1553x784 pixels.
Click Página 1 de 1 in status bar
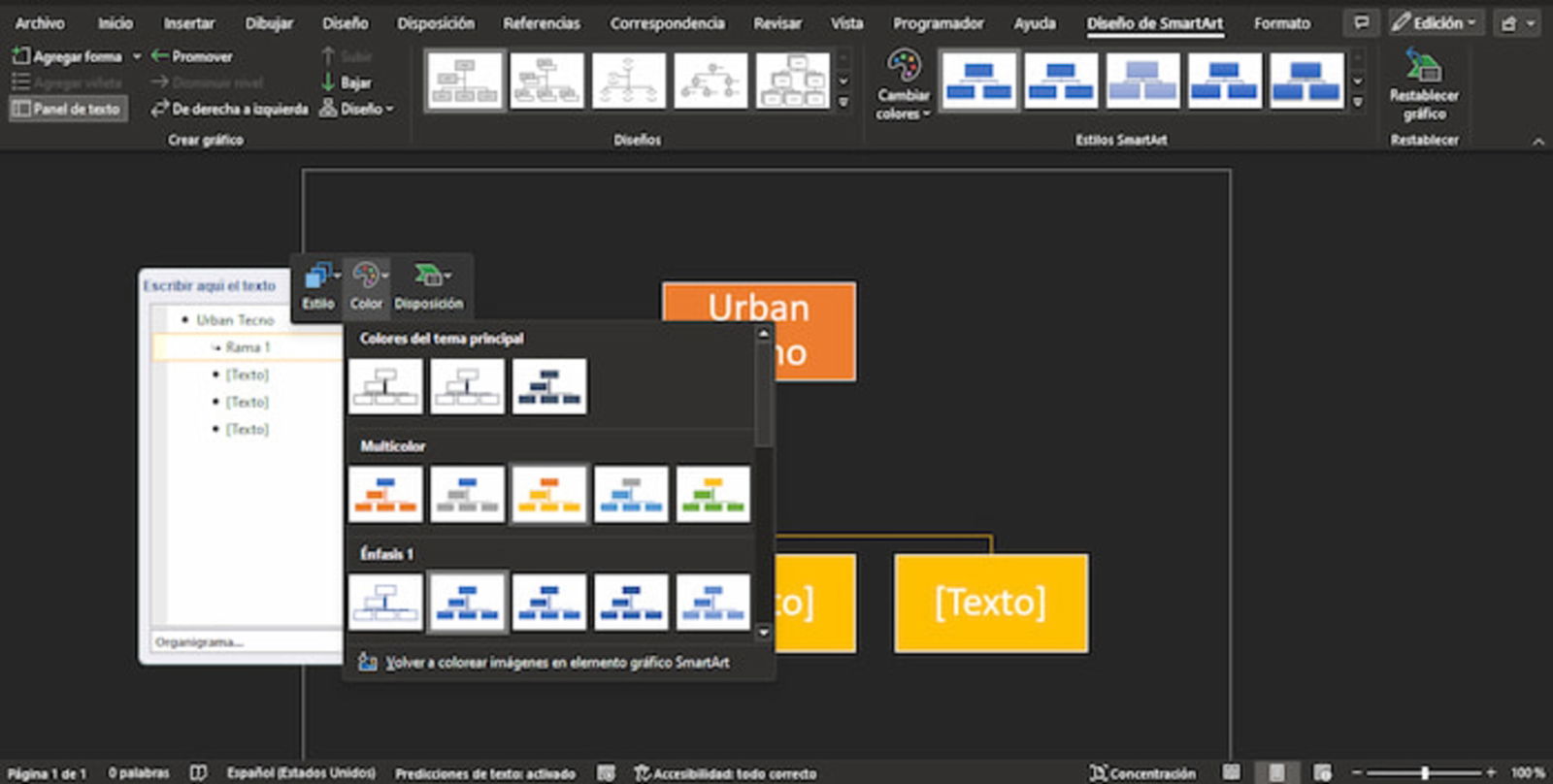tap(47, 773)
